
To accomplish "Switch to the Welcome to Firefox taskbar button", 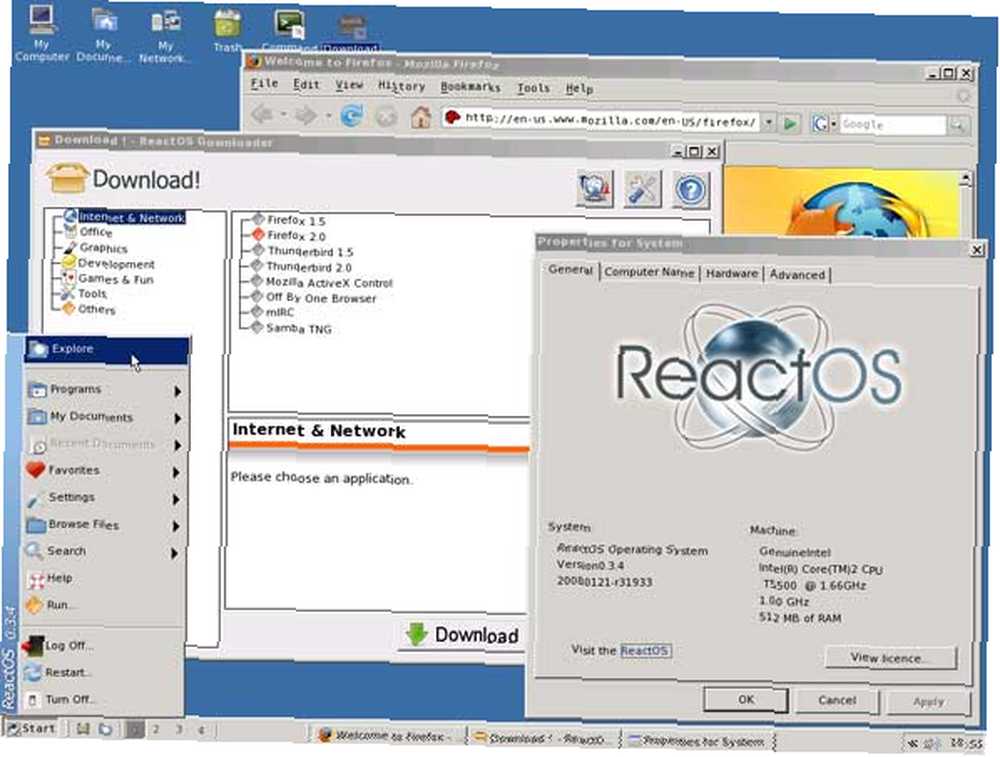I will click(x=386, y=736).
